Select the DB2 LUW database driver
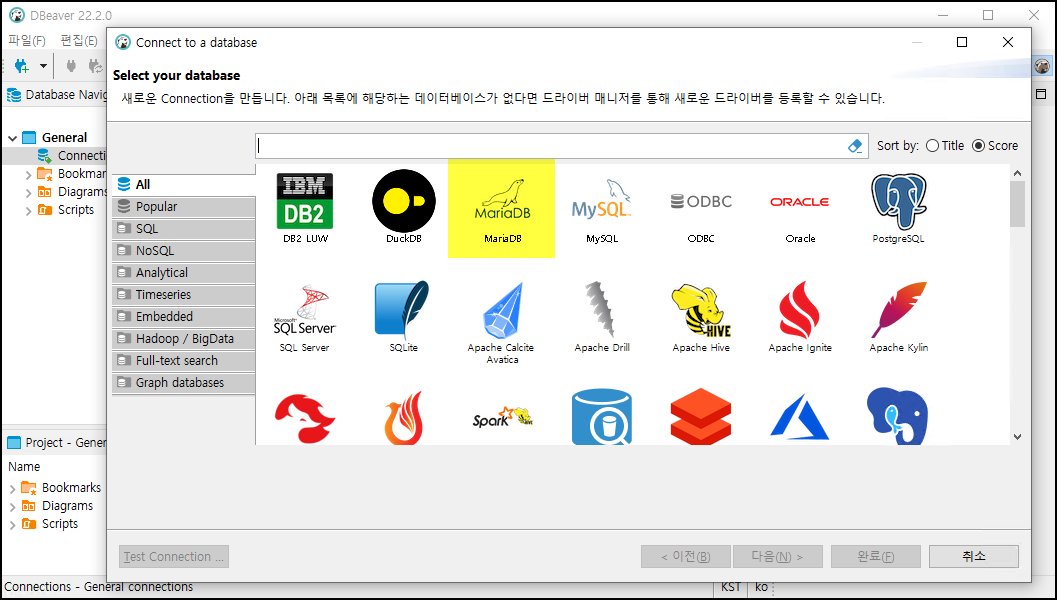Screen dimensions: 1057x600 pos(305,207)
